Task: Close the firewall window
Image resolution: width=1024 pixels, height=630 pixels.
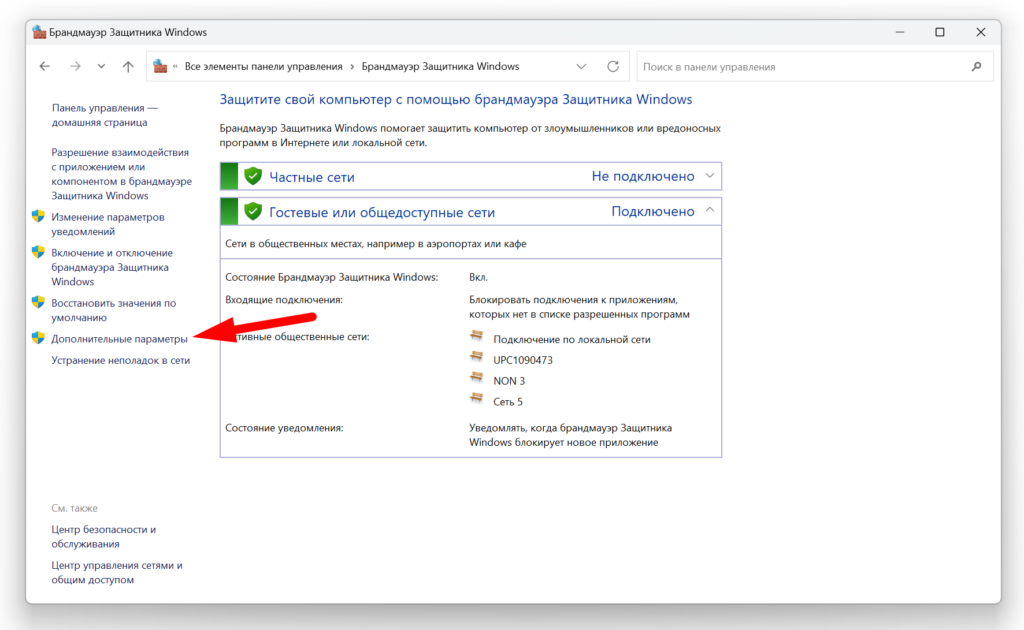Action: (980, 32)
